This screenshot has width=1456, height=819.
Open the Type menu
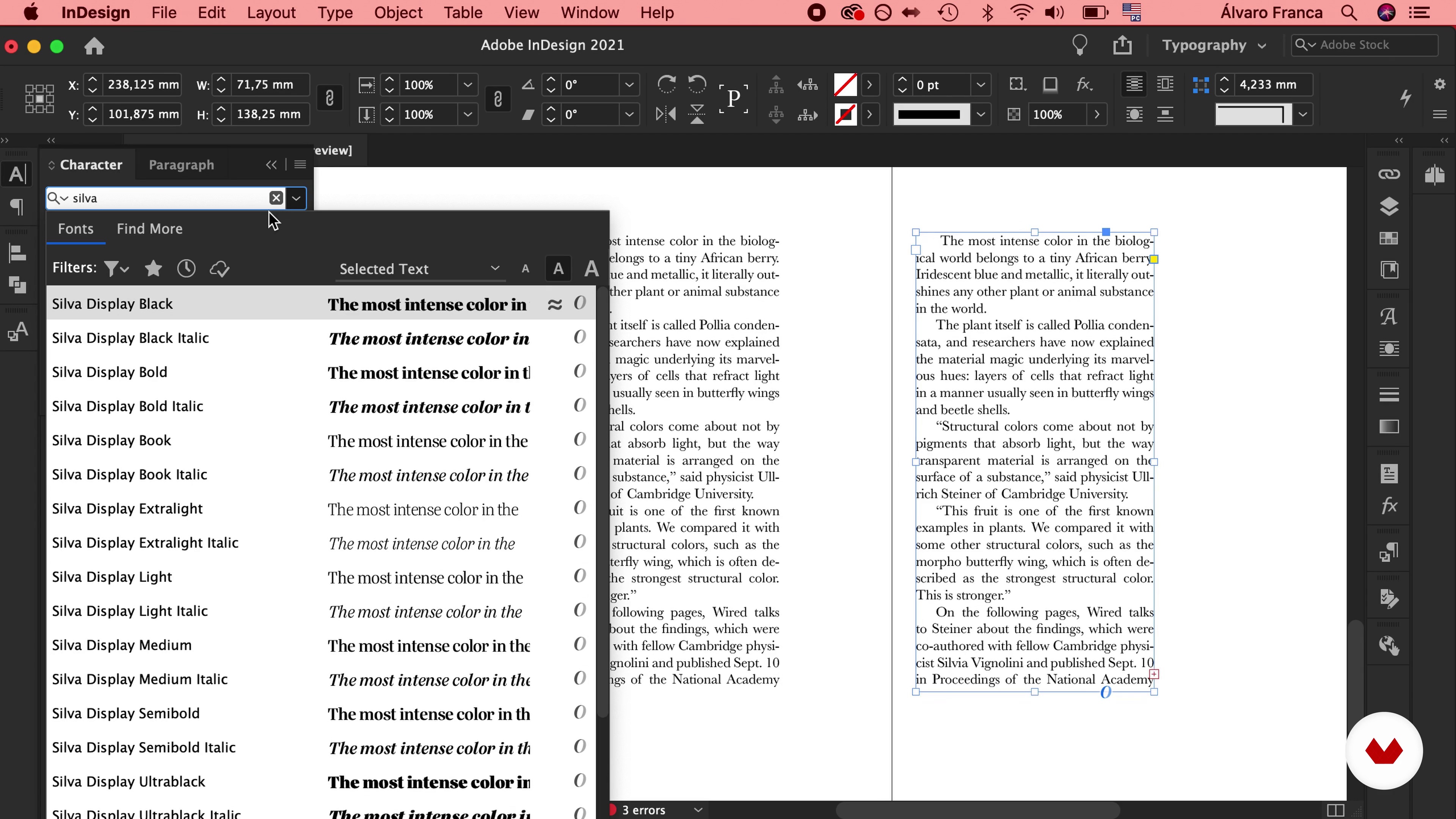[x=334, y=13]
